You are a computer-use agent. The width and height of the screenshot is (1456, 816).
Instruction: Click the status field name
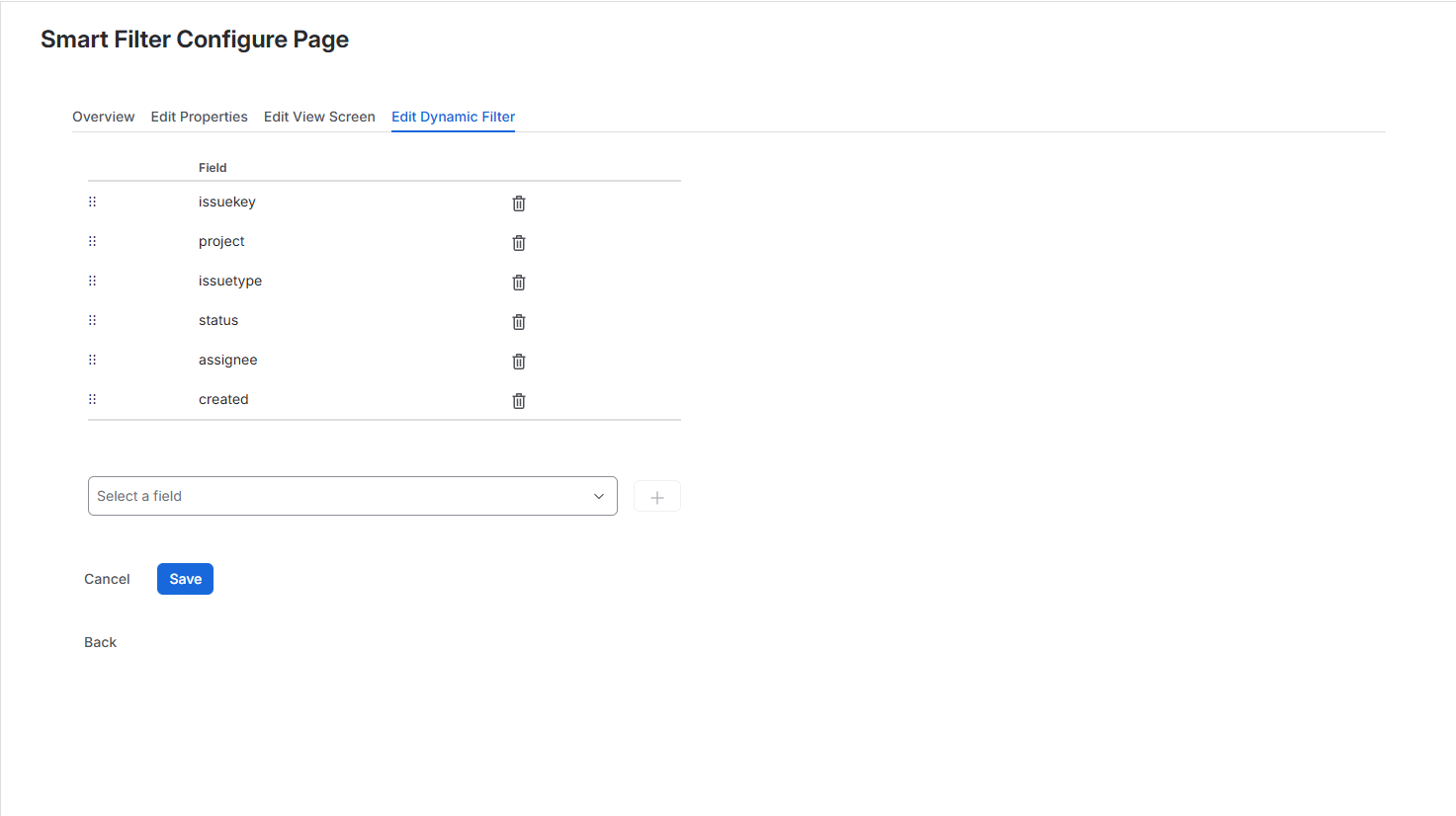(218, 320)
